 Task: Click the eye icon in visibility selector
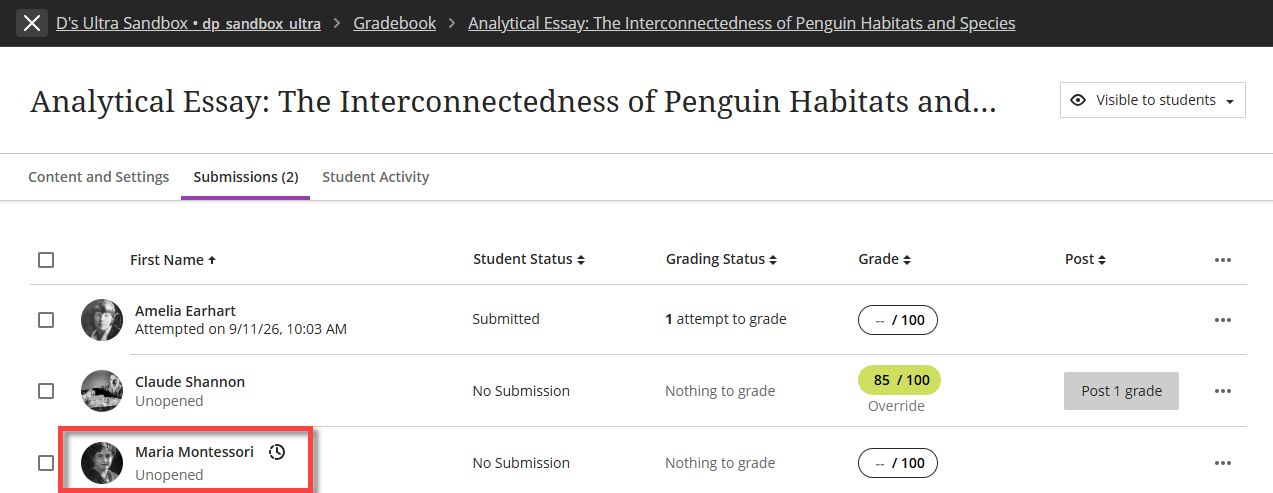[x=1078, y=100]
